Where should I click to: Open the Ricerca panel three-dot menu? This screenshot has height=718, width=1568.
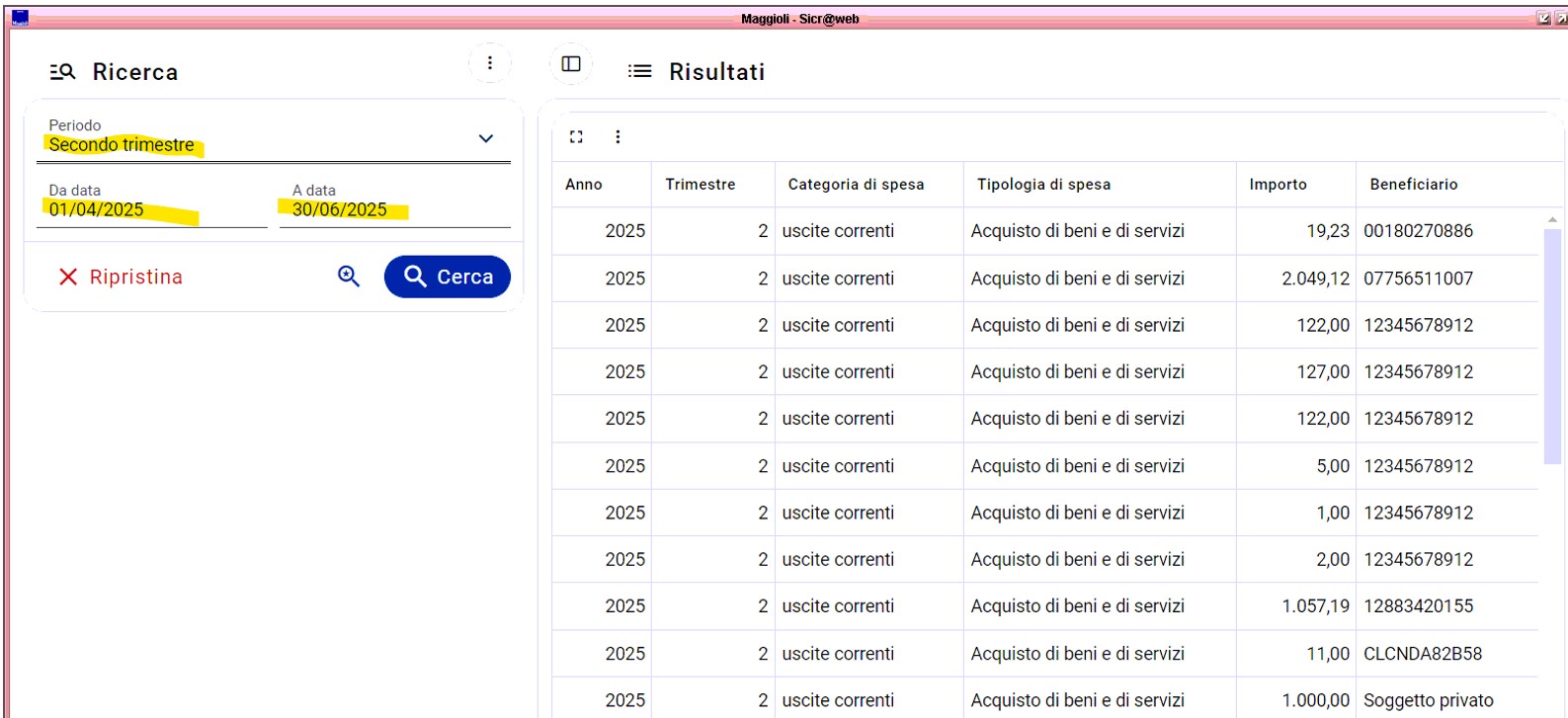click(489, 63)
